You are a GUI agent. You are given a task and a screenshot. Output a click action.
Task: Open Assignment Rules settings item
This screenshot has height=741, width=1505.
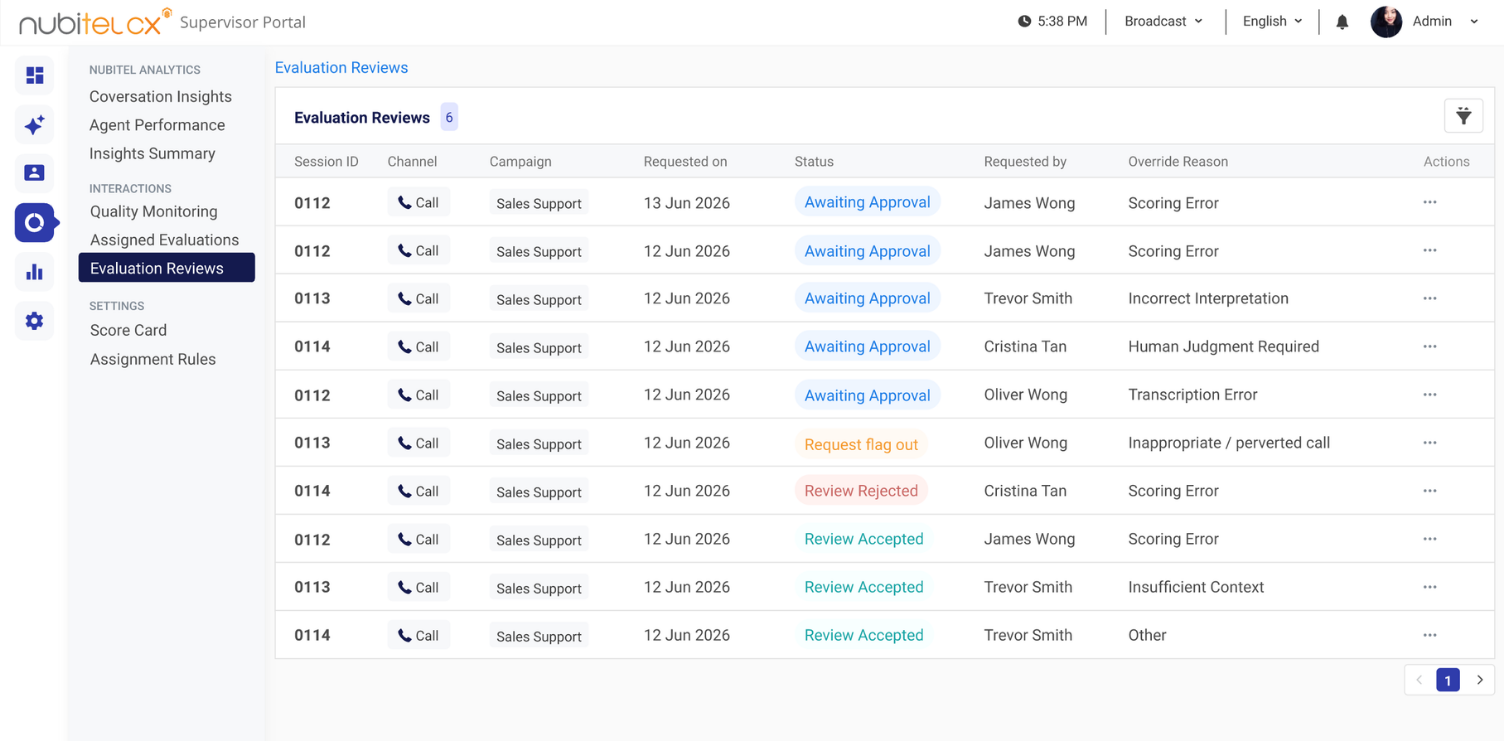click(x=153, y=359)
